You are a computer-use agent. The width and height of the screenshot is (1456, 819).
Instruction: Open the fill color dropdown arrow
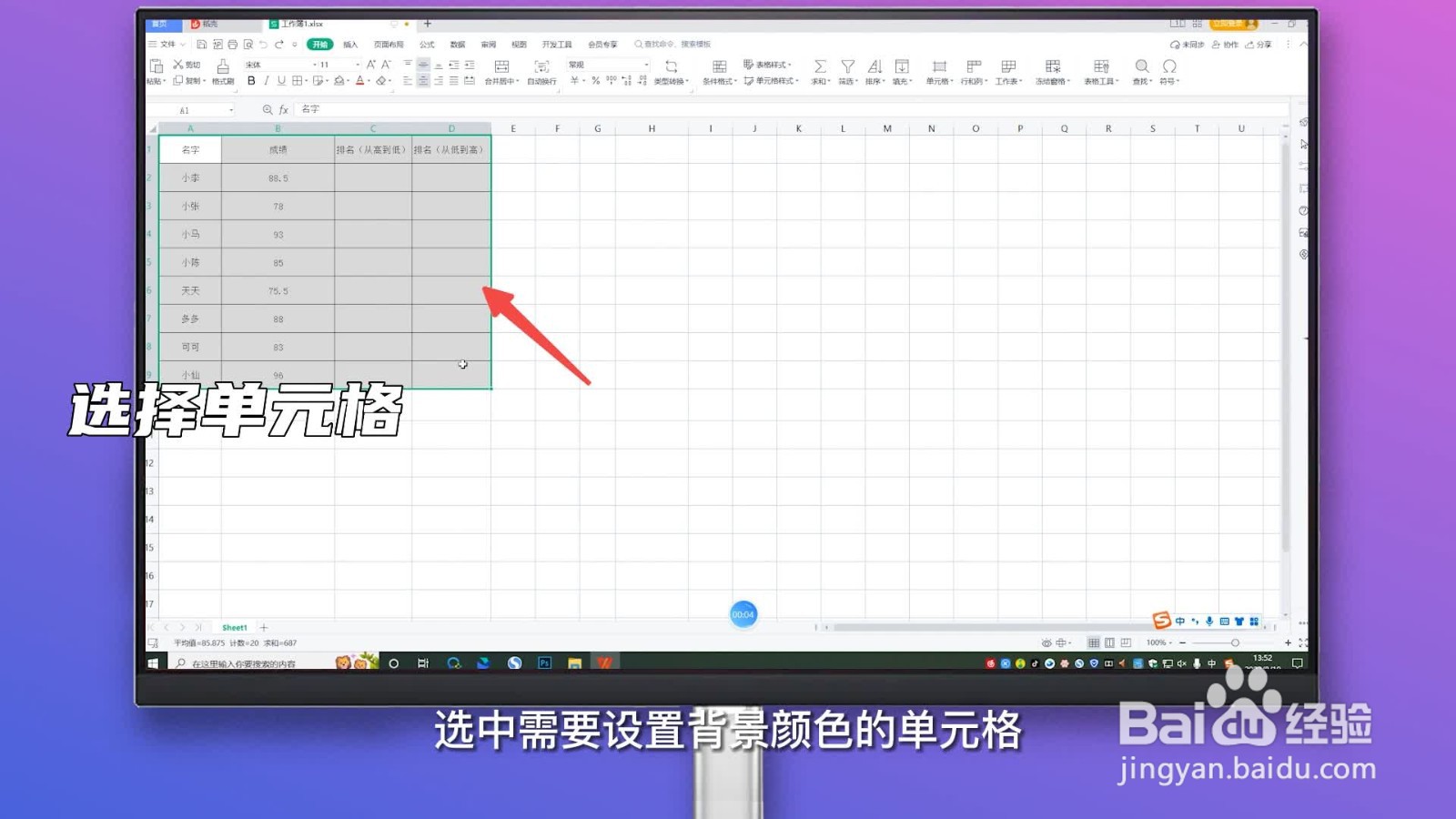[348, 80]
